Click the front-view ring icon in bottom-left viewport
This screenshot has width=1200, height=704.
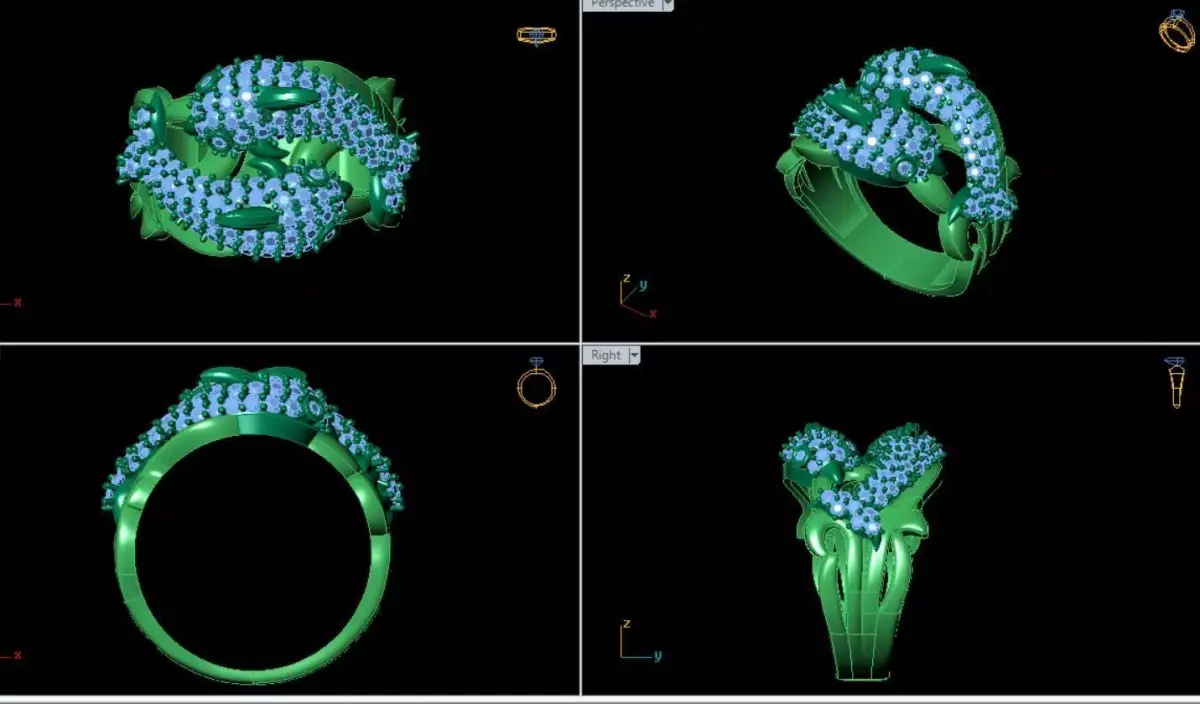(x=536, y=383)
